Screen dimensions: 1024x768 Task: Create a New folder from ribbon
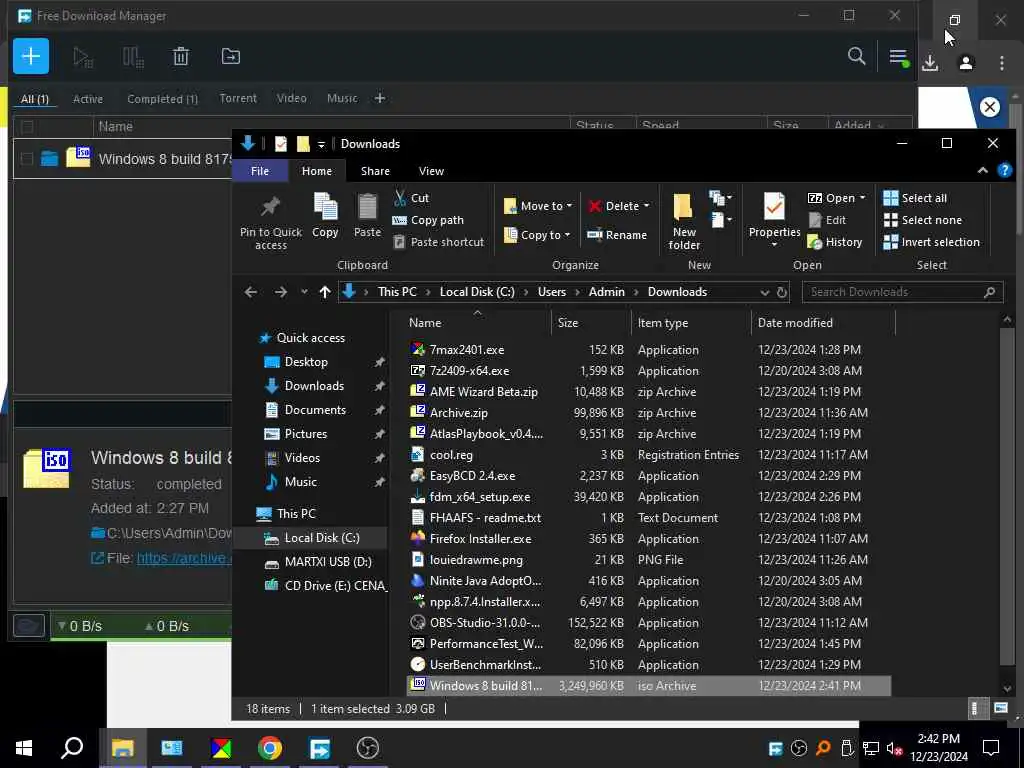point(684,221)
